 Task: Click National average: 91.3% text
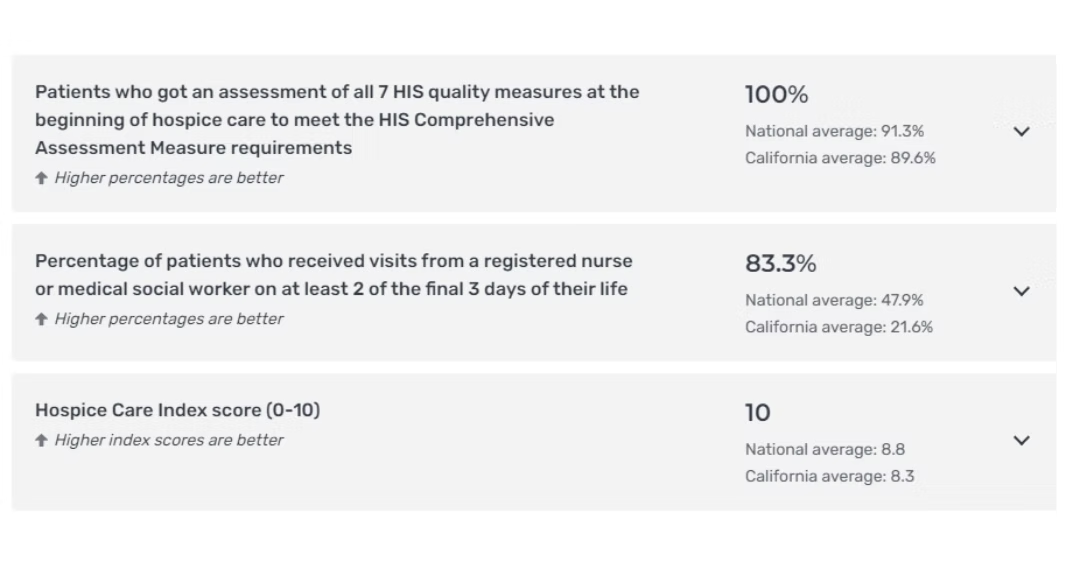tap(834, 131)
